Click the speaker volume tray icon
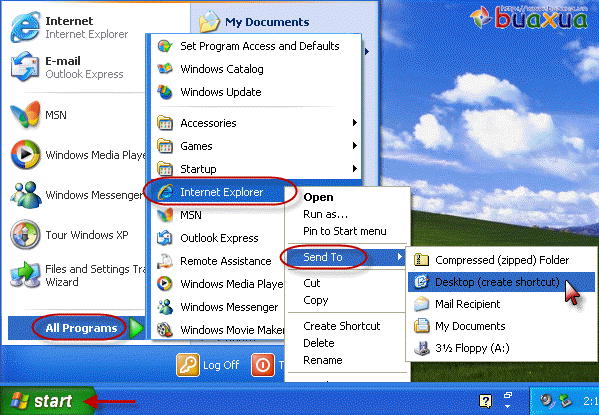599x415 pixels. click(x=547, y=400)
